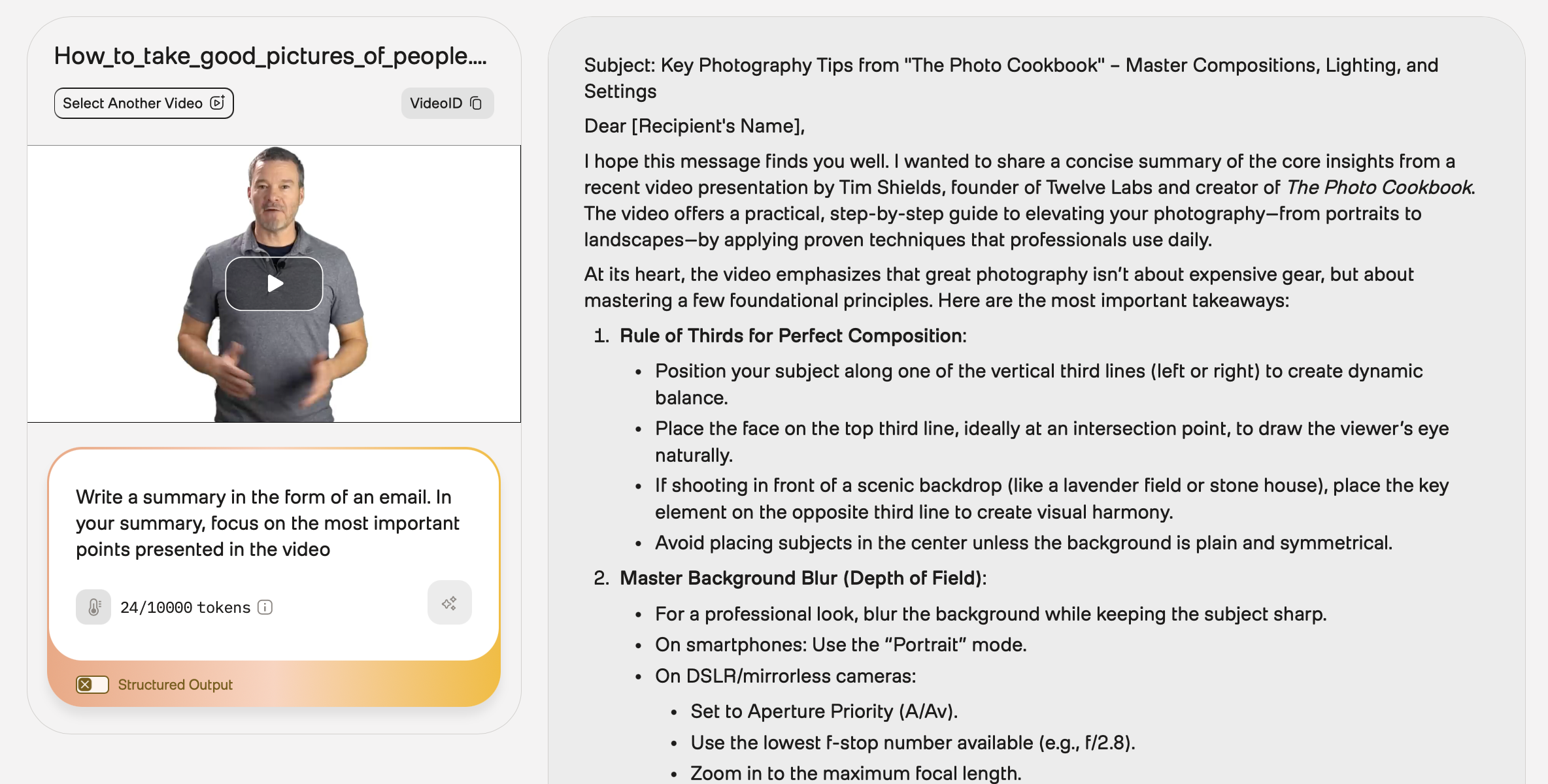Click the Master Background Blur heading
Image resolution: width=1548 pixels, height=784 pixels.
point(803,578)
